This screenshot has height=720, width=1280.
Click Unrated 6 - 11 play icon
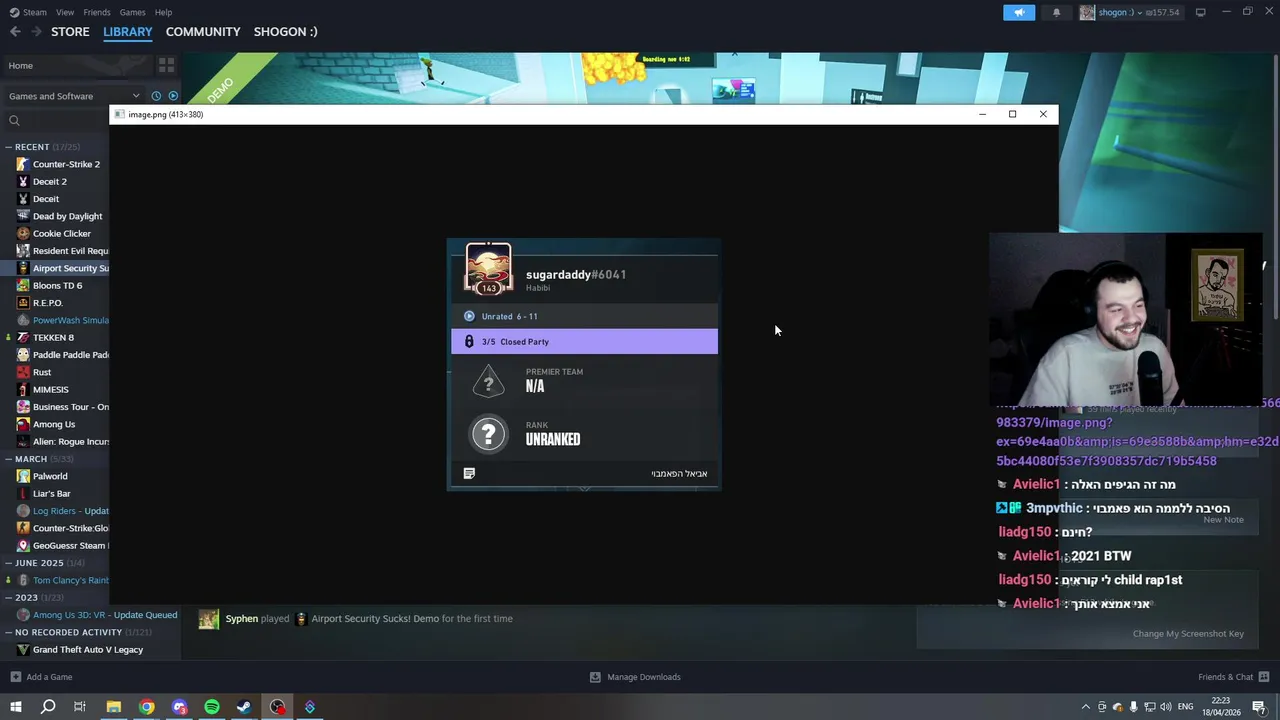tap(469, 316)
